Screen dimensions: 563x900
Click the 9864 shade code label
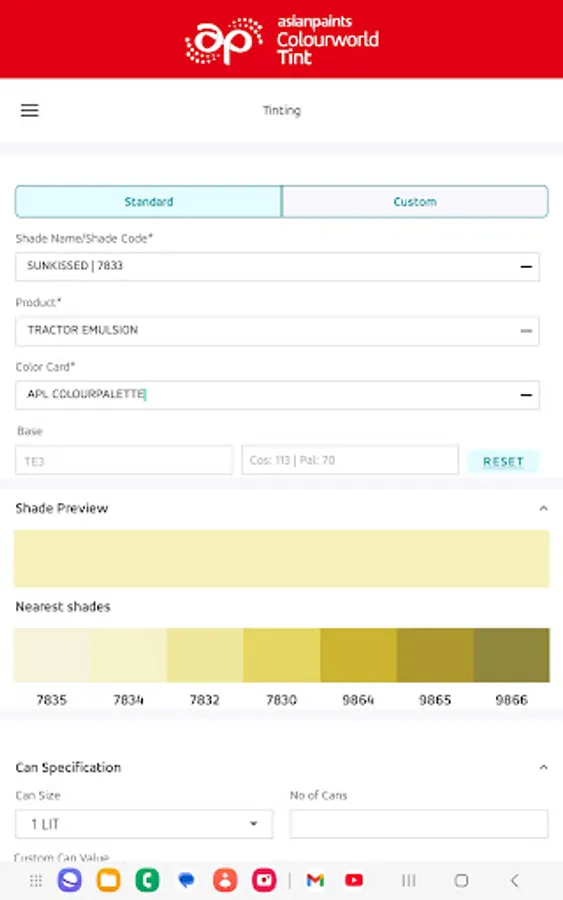358,700
